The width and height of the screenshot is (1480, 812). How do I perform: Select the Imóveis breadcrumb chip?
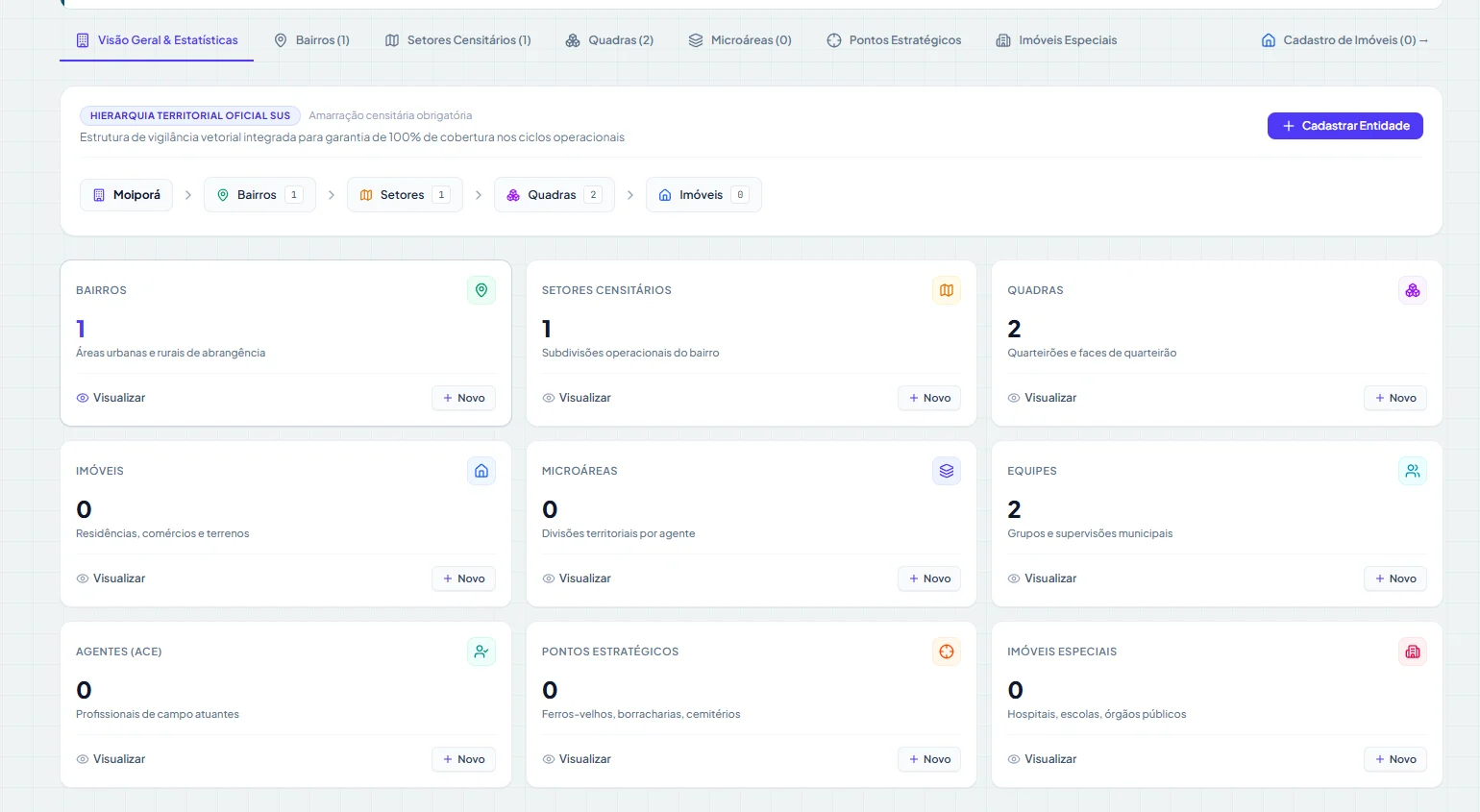(703, 195)
